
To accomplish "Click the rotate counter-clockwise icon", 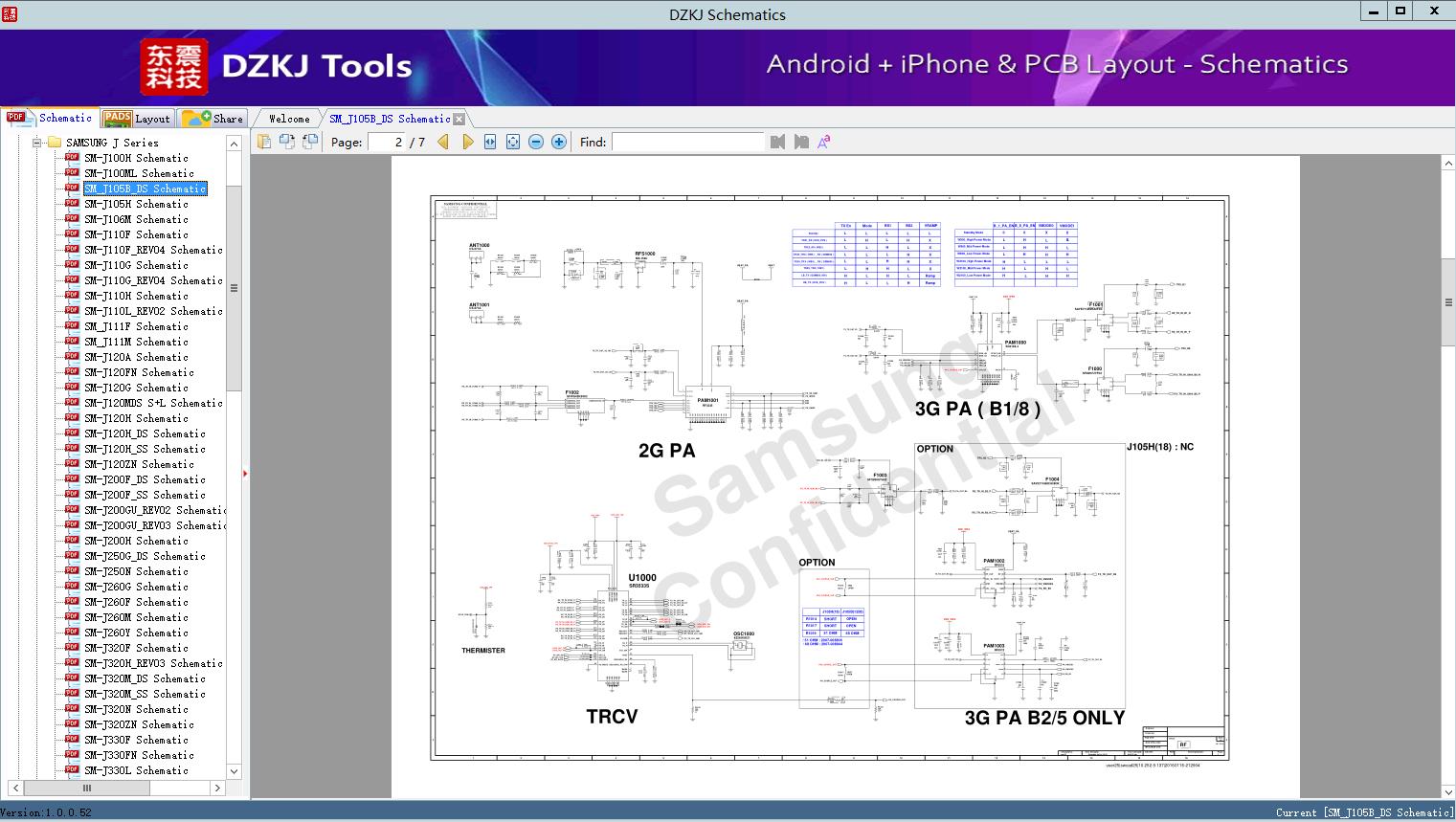I will [286, 142].
